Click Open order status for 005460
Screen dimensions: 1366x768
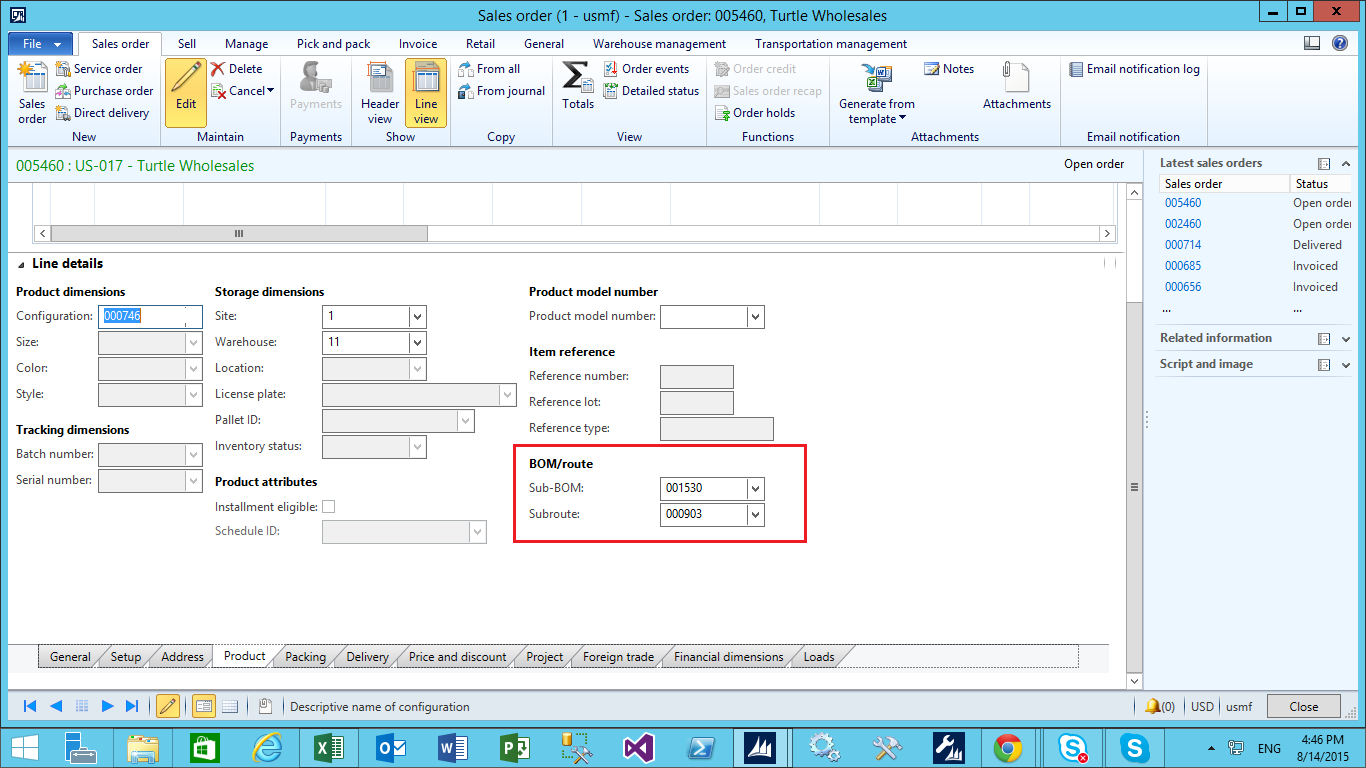[x=1322, y=203]
